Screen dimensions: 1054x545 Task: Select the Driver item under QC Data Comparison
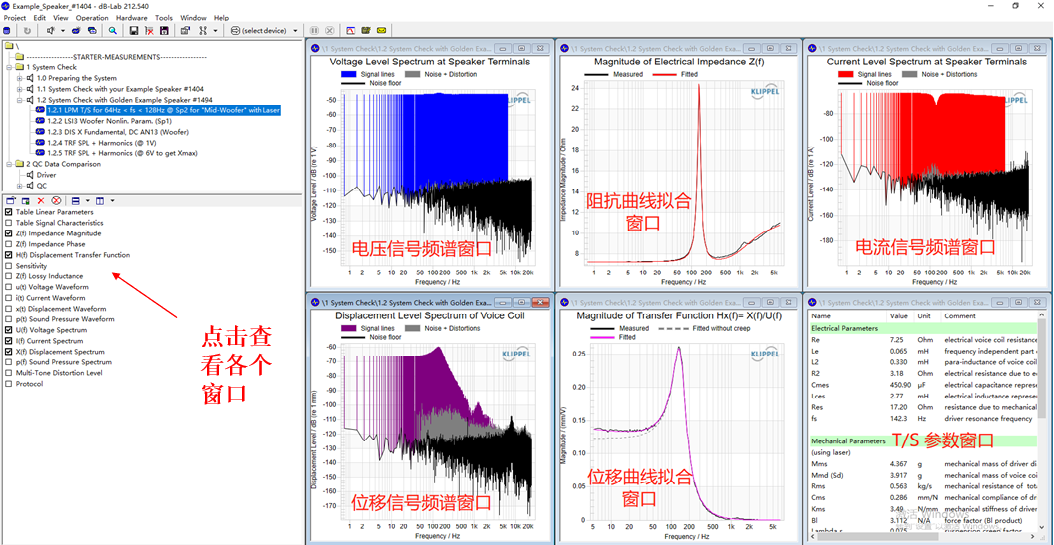[x=46, y=175]
